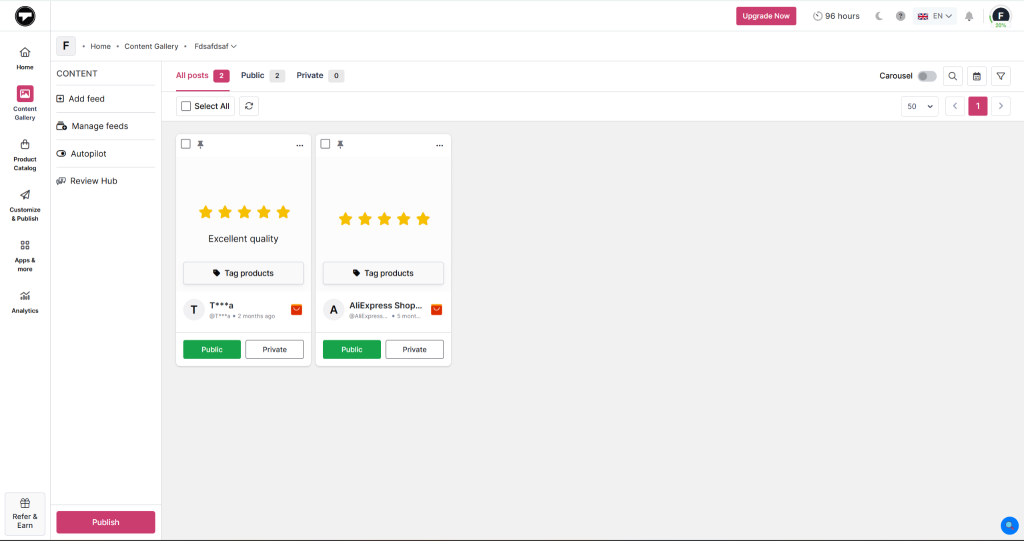Image resolution: width=1024 pixels, height=541 pixels.
Task: Open more options on T***a post
Action: pyautogui.click(x=300, y=145)
